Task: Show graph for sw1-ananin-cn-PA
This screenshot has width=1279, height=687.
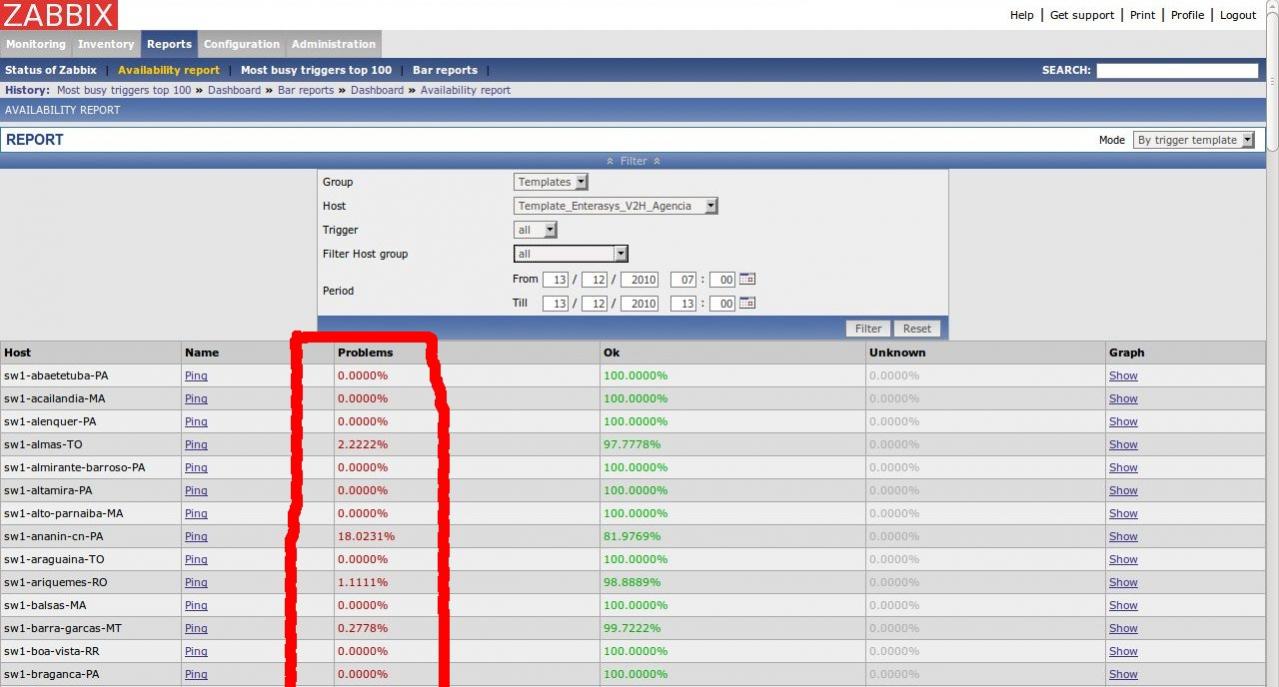Action: coord(1123,537)
